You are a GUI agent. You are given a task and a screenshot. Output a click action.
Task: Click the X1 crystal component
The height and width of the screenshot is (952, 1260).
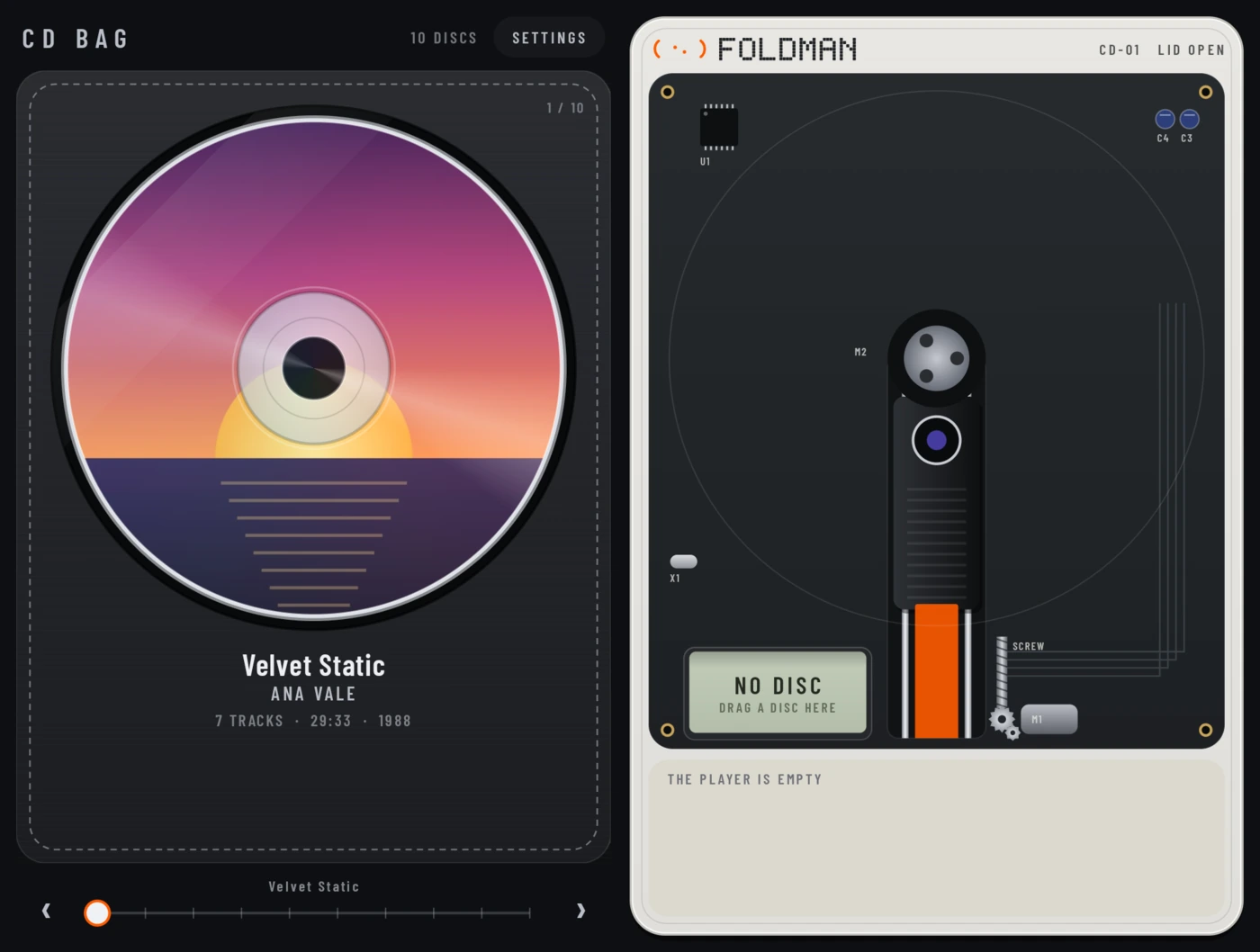pos(684,561)
